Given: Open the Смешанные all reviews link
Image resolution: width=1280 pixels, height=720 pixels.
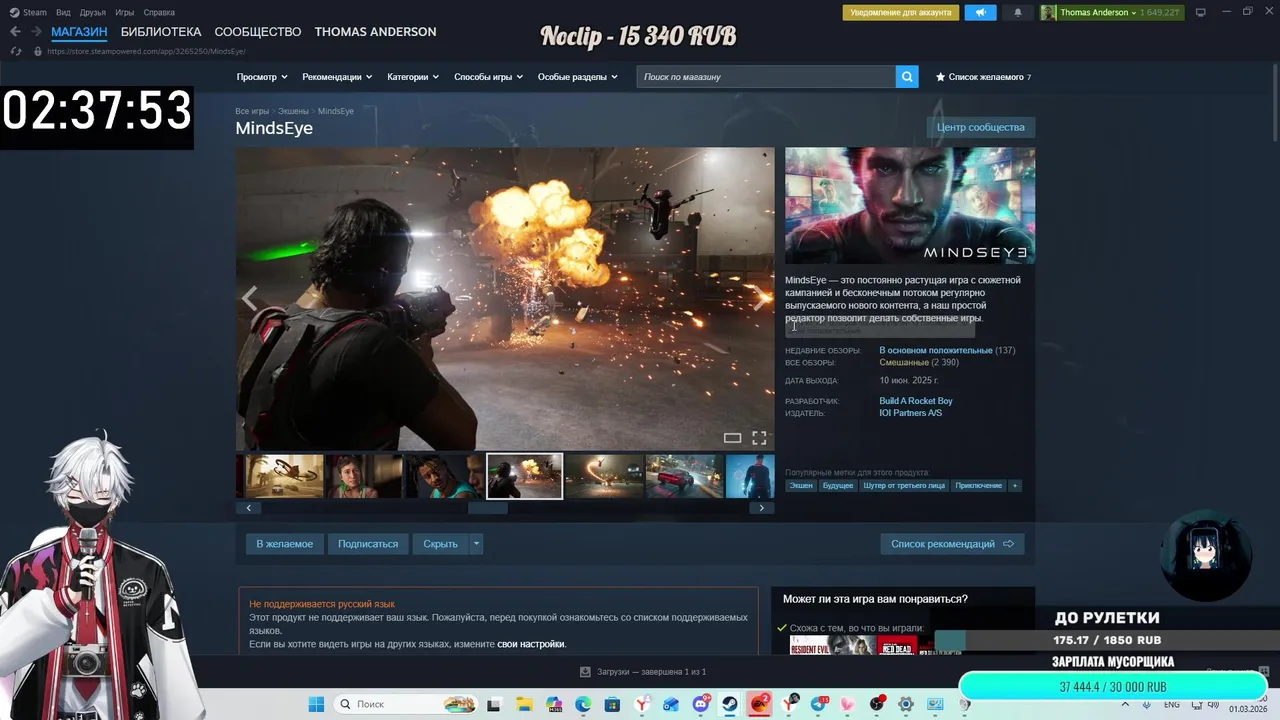Looking at the screenshot, I should [904, 362].
